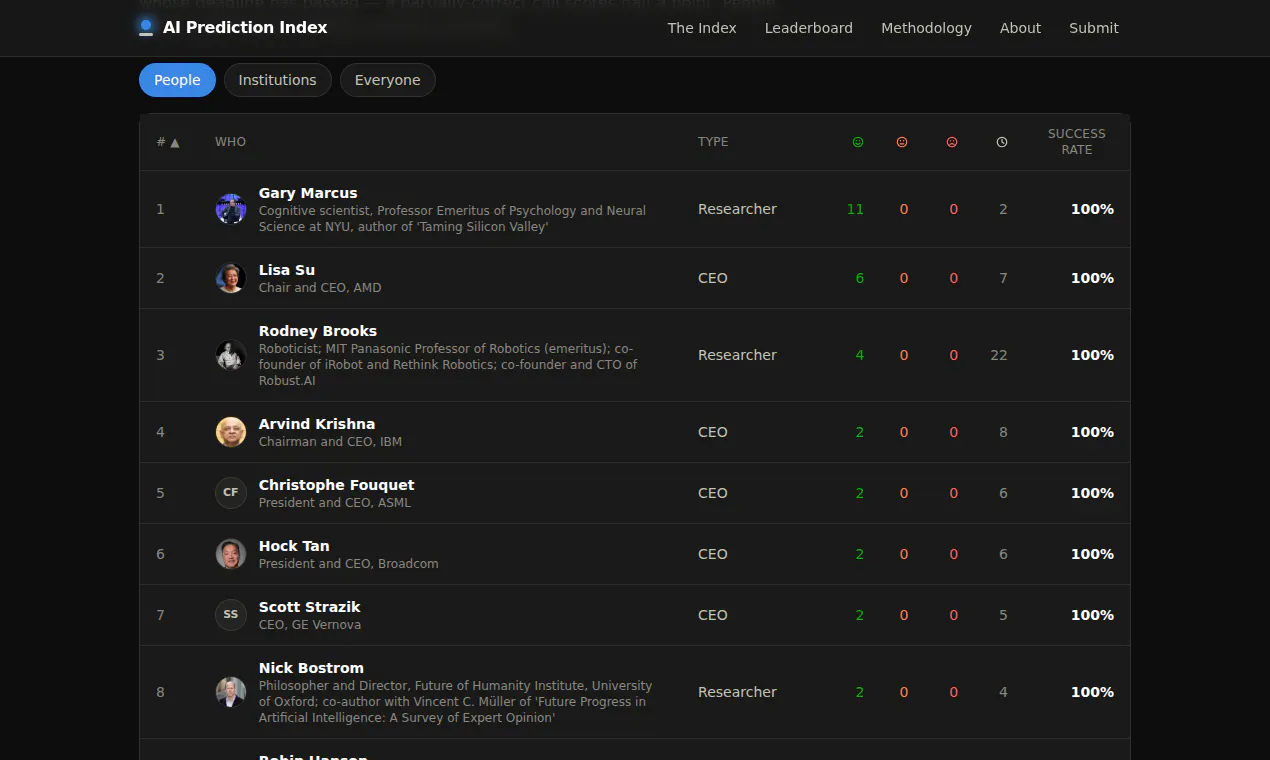
Task: Click Gary Marcus's correct count 11
Action: 855,209
